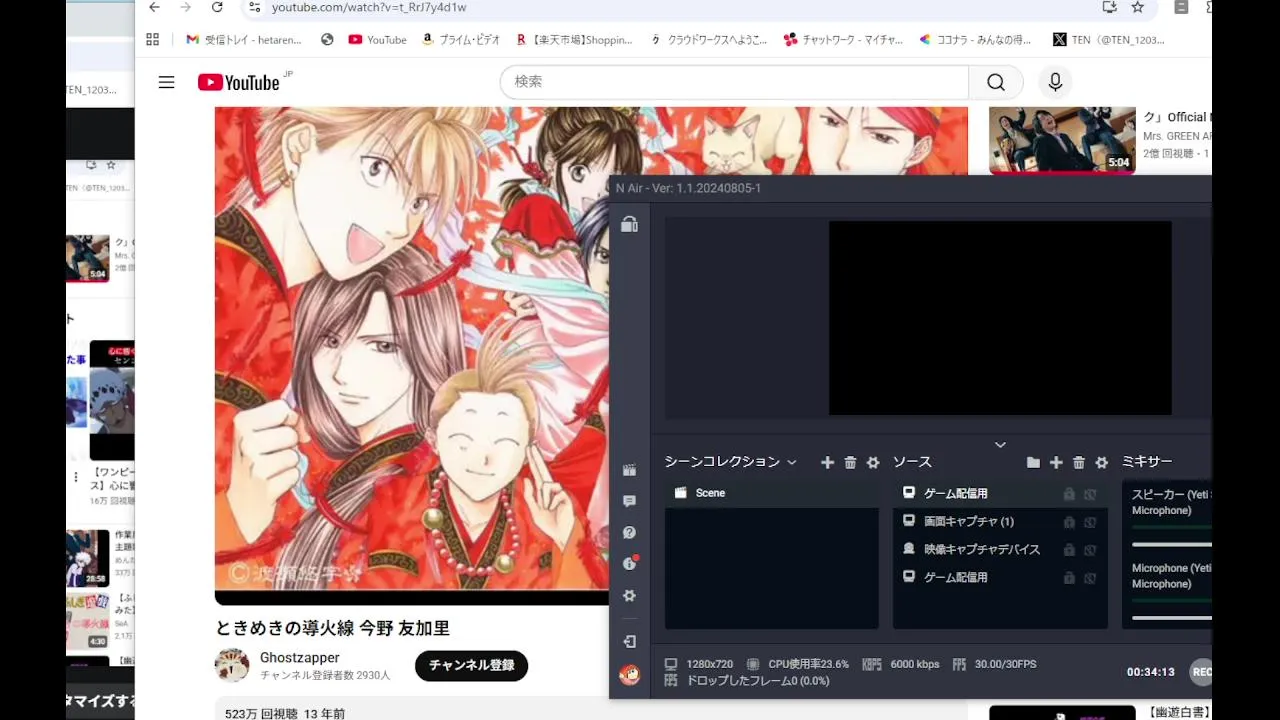Open the 28:58 video thumbnail in background window
The width and height of the screenshot is (1280, 720).
pyautogui.click(x=88, y=558)
